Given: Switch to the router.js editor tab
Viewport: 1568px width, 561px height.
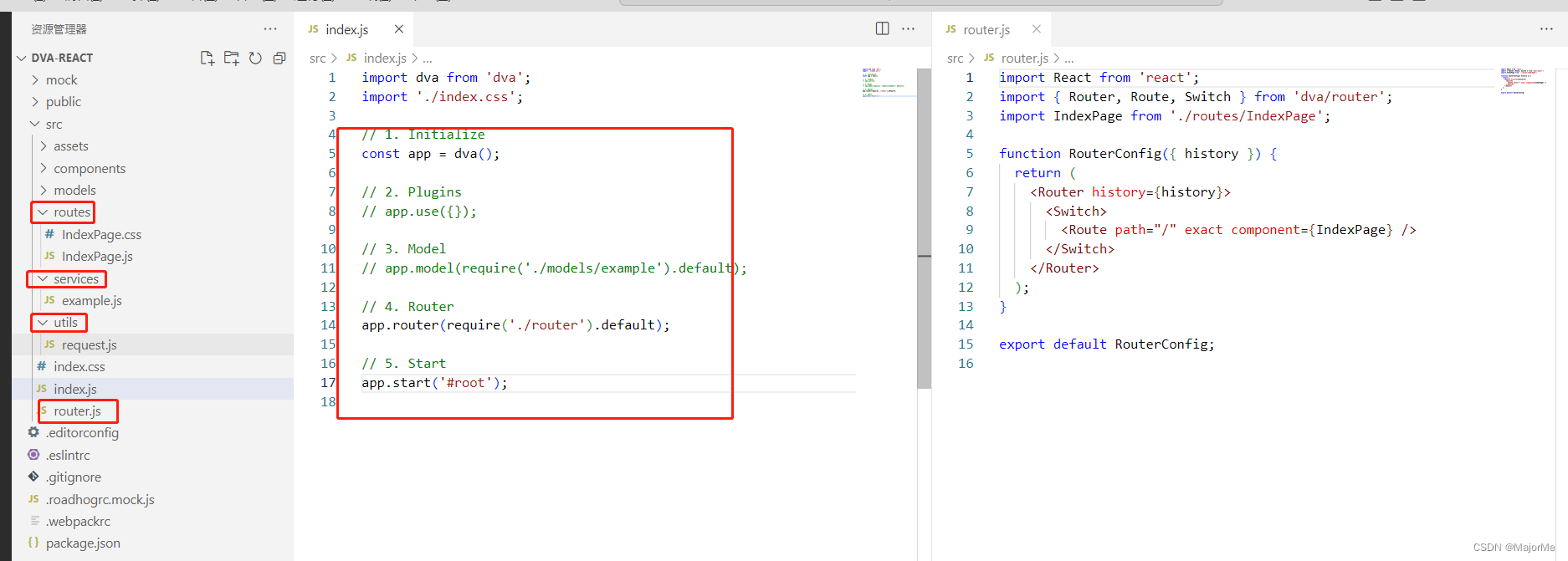Looking at the screenshot, I should (x=992, y=29).
